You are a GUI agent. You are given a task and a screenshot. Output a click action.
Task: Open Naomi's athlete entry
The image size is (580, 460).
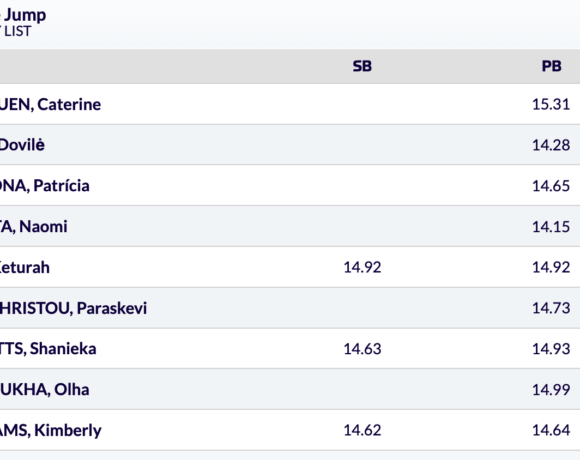[x=34, y=226]
